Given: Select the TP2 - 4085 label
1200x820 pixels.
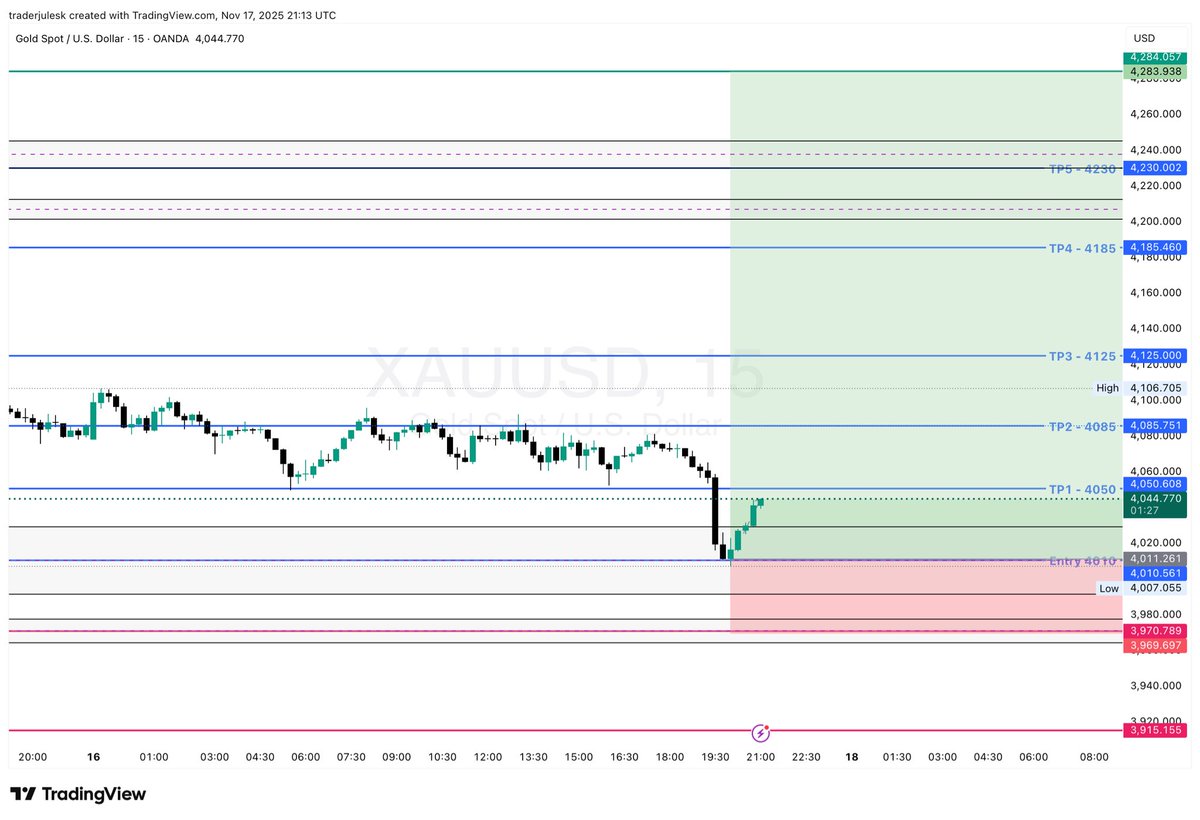Looking at the screenshot, I should pyautogui.click(x=1082, y=427).
